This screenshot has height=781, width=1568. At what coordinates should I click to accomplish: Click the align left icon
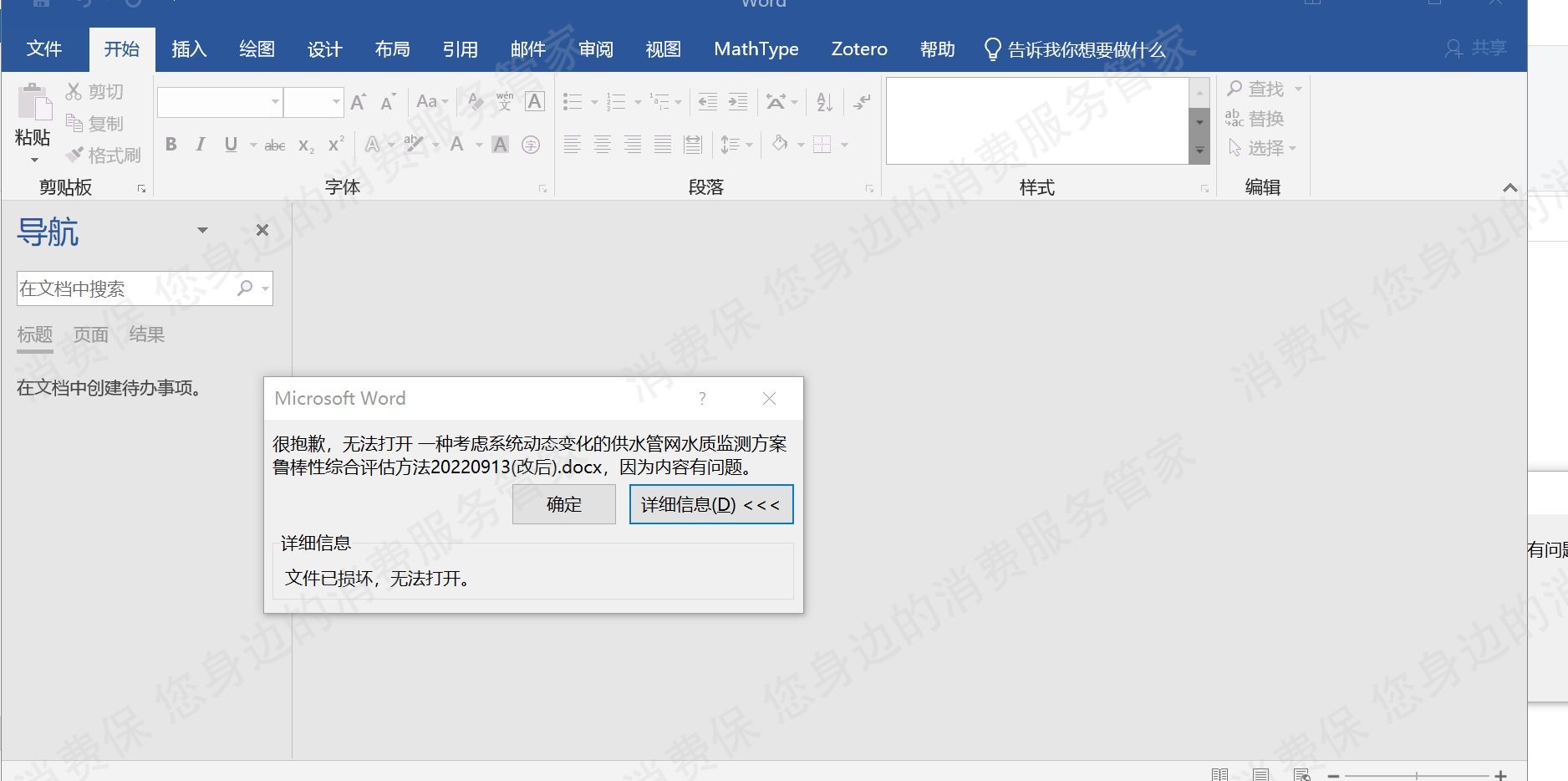pos(573,145)
